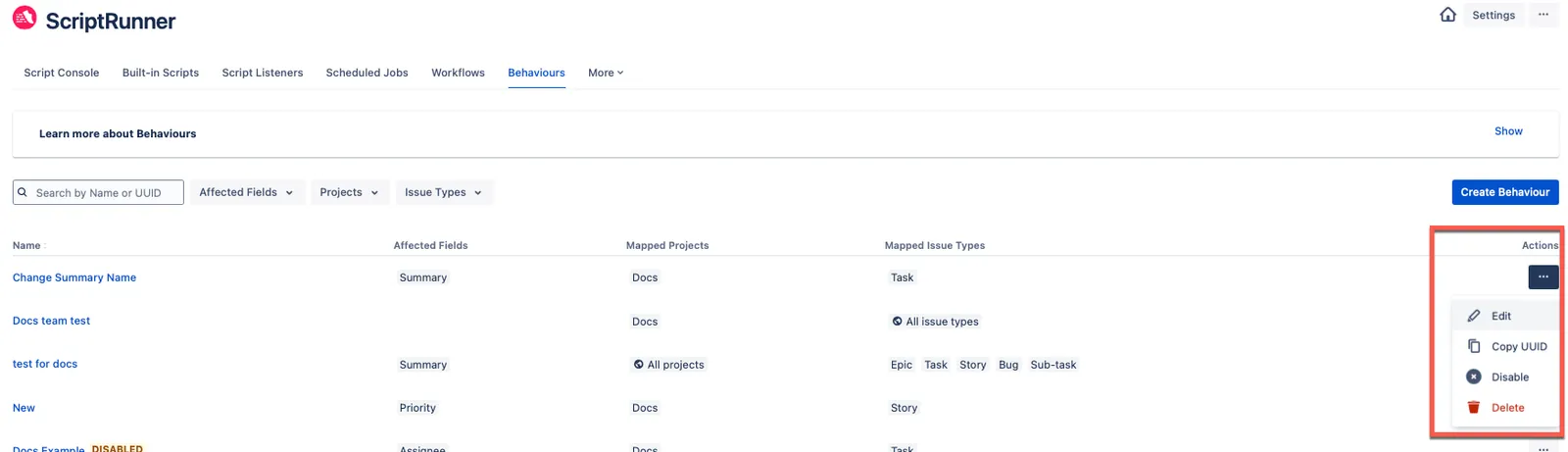
Task: Choose Edit from the actions menu
Action: pyautogui.click(x=1504, y=316)
